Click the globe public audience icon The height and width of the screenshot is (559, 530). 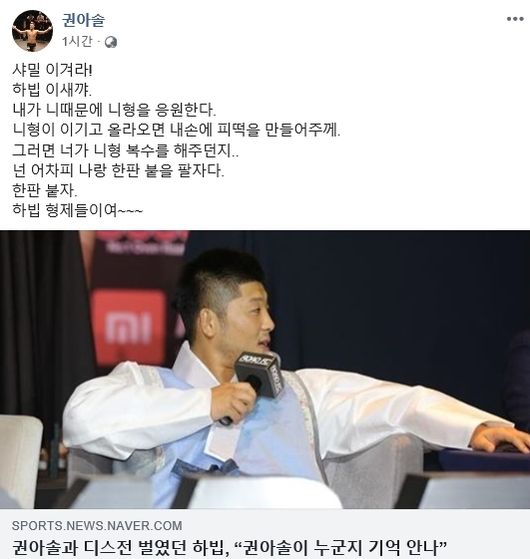[111, 42]
